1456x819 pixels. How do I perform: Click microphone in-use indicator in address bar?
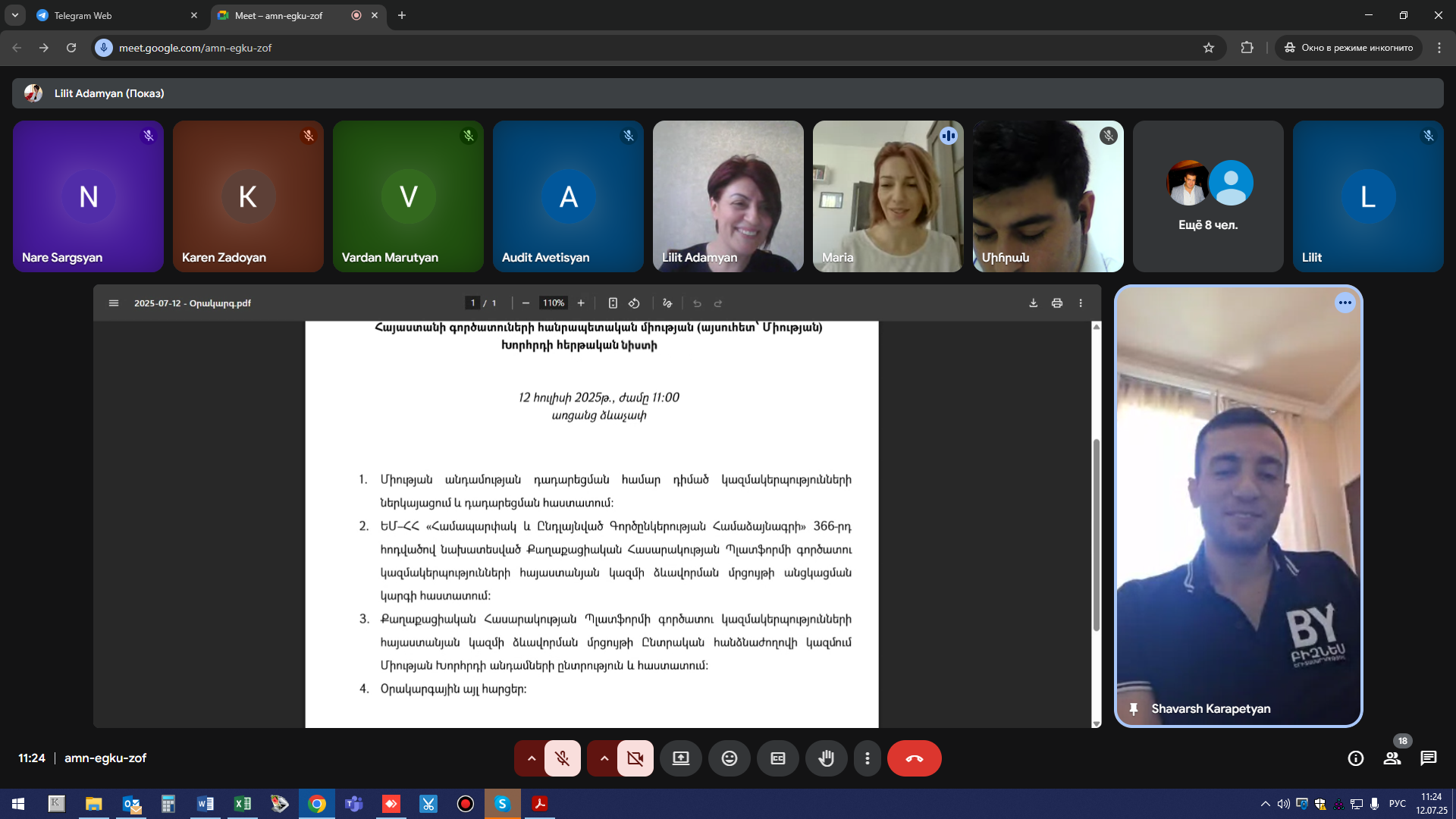pyautogui.click(x=104, y=48)
